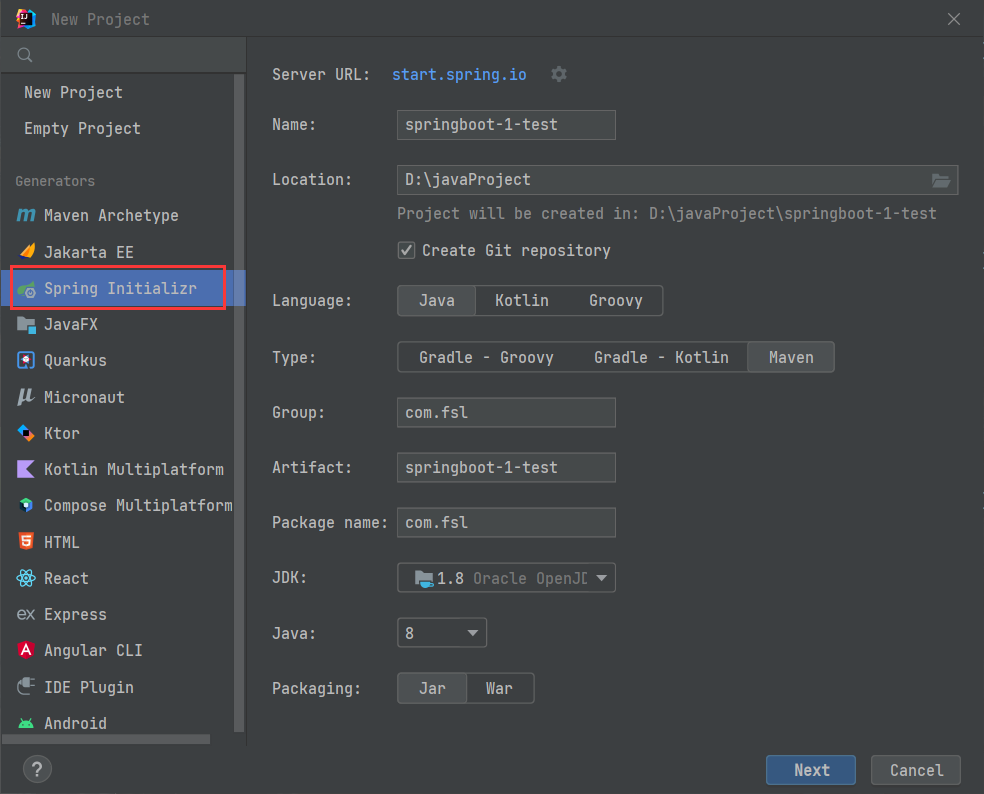The width and height of the screenshot is (984, 794).
Task: Click the JavaFX folder icon
Action: pyautogui.click(x=26, y=325)
